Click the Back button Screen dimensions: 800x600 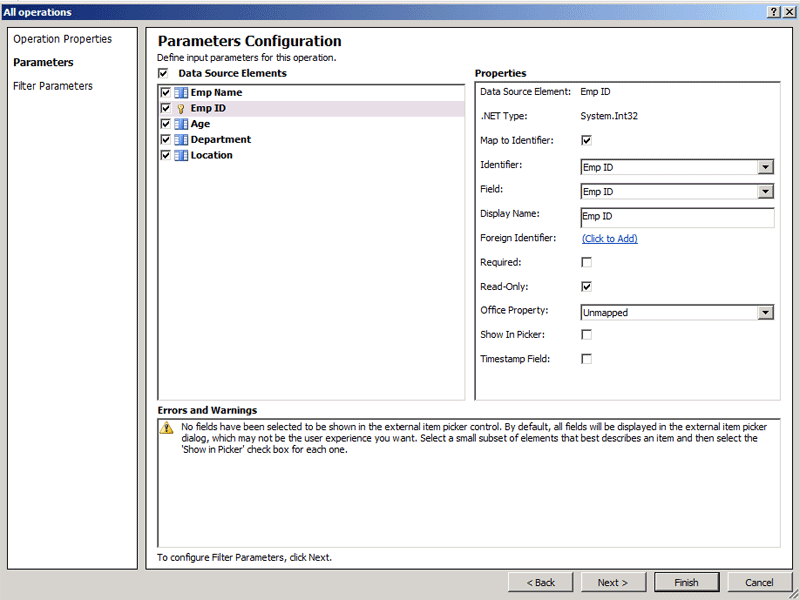tap(541, 583)
